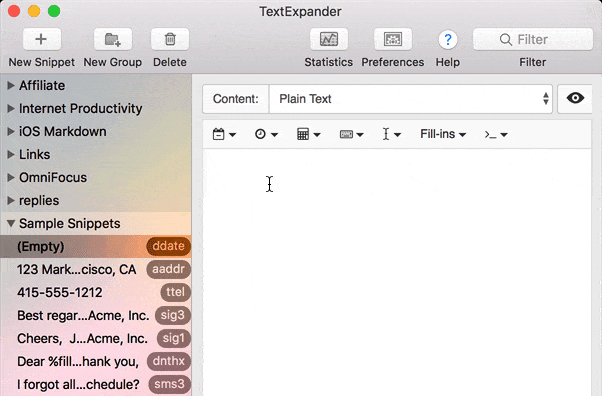
Task: Open Help question mark button
Action: 448,40
